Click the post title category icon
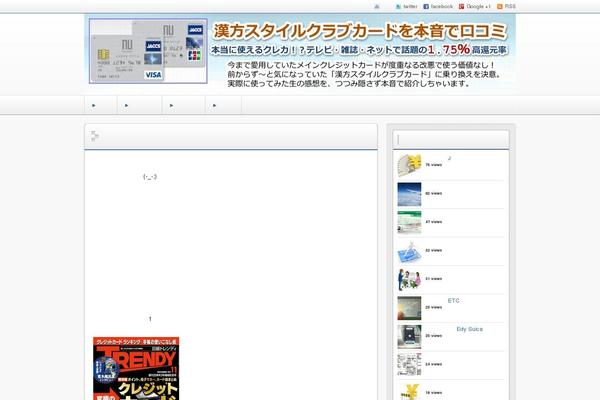The height and width of the screenshot is (400, 600). [x=95, y=136]
